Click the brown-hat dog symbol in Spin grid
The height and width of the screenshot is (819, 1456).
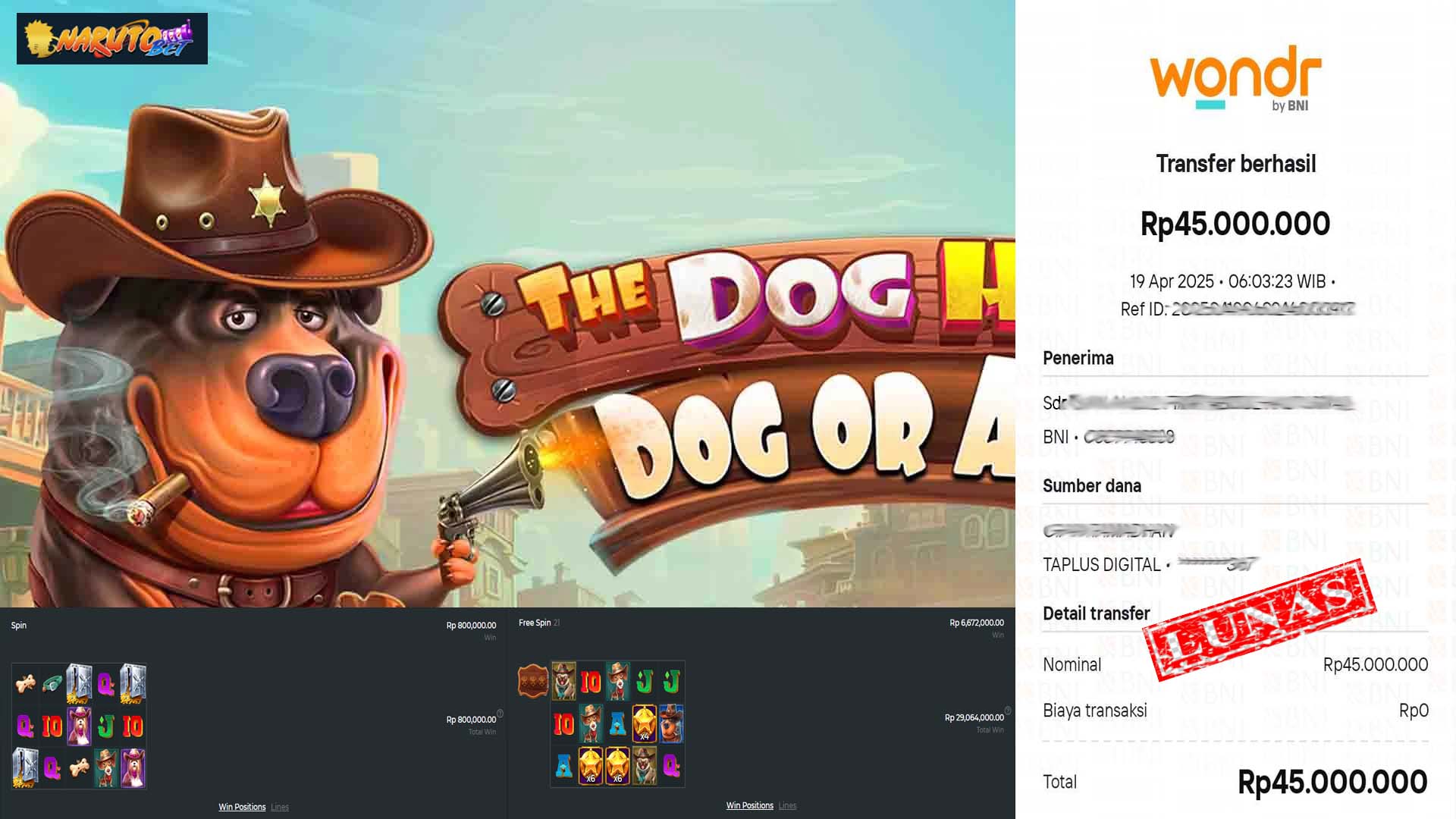click(106, 767)
